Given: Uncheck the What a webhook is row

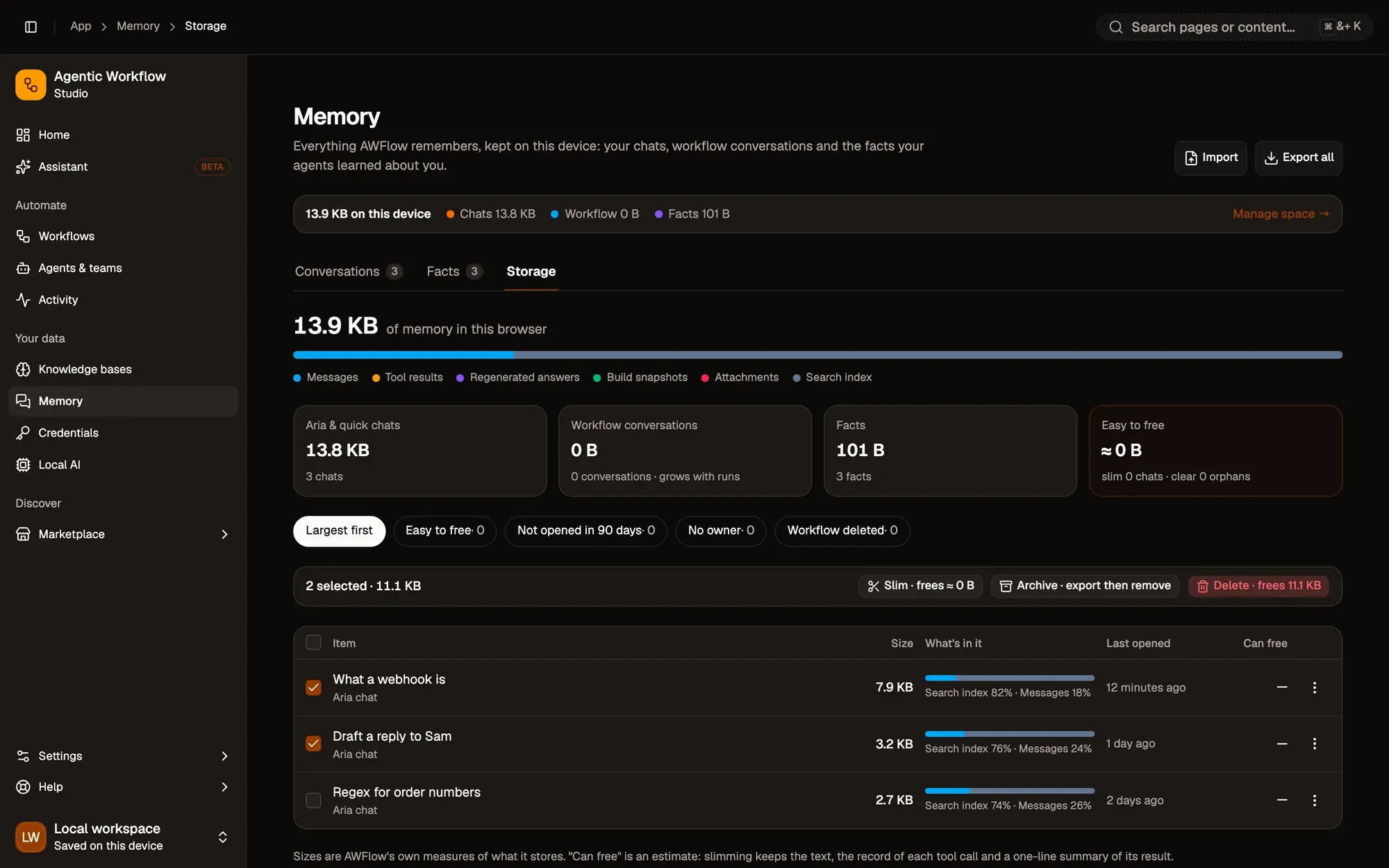Looking at the screenshot, I should (x=313, y=687).
